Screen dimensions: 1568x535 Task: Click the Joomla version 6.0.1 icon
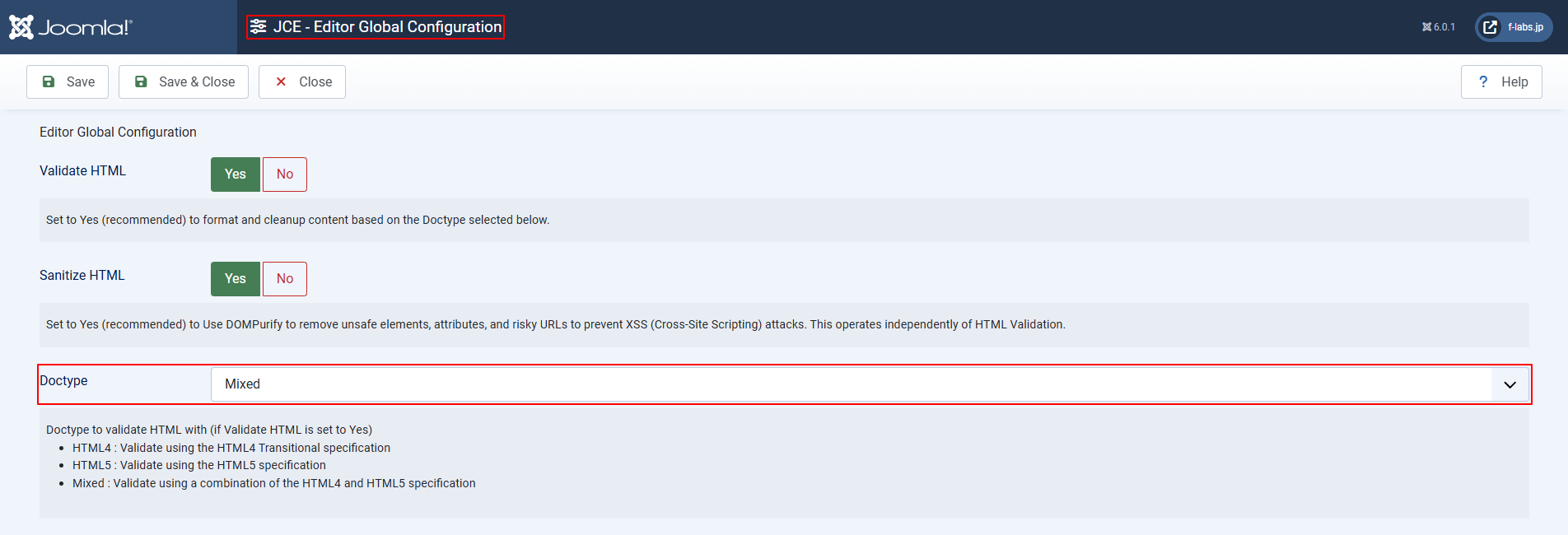coord(1426,27)
